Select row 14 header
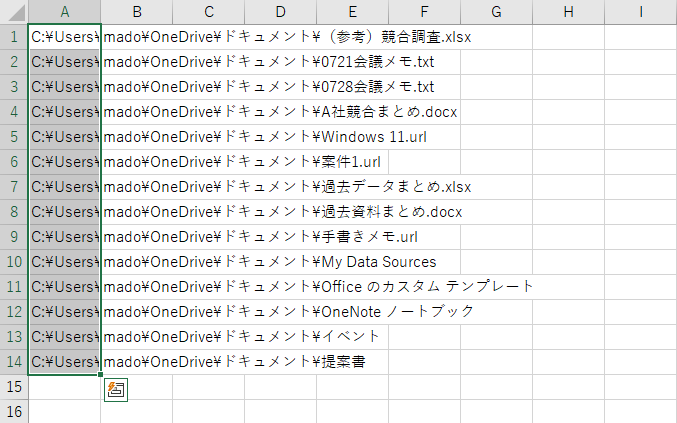The image size is (677, 423). pos(14,362)
